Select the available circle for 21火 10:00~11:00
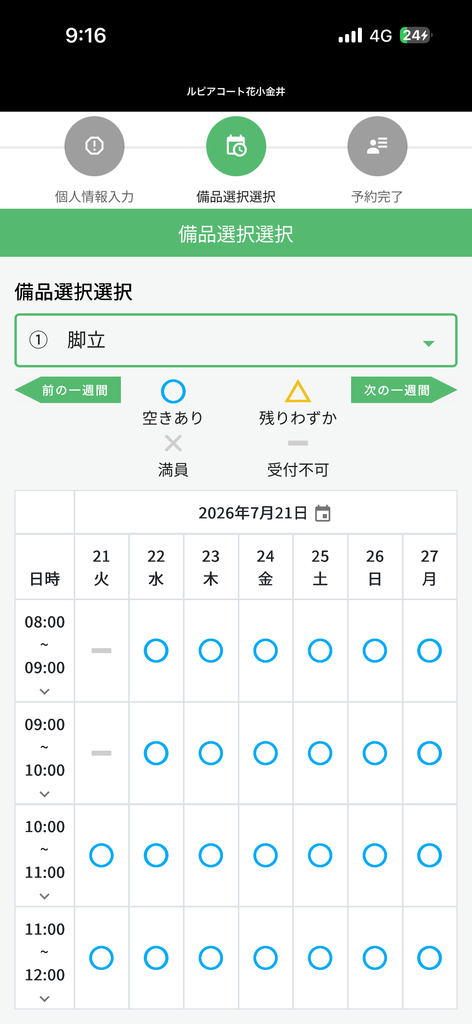 (101, 855)
